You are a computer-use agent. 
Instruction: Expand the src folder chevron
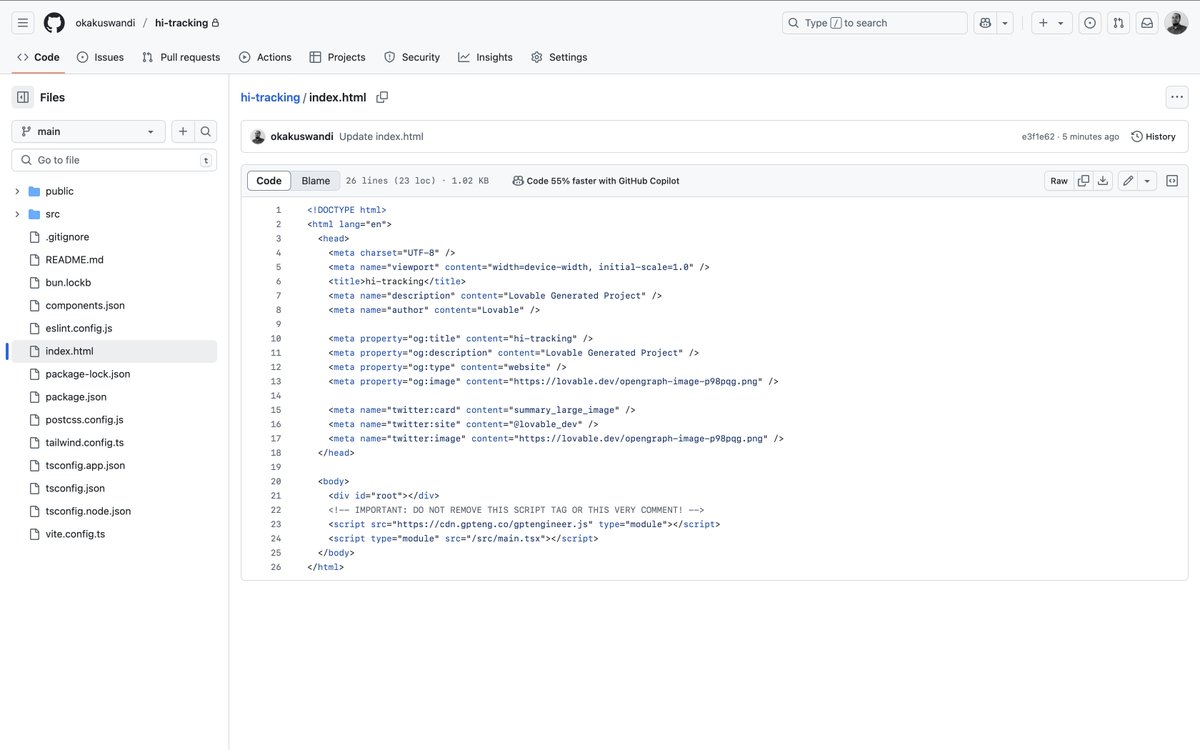[x=17, y=214]
